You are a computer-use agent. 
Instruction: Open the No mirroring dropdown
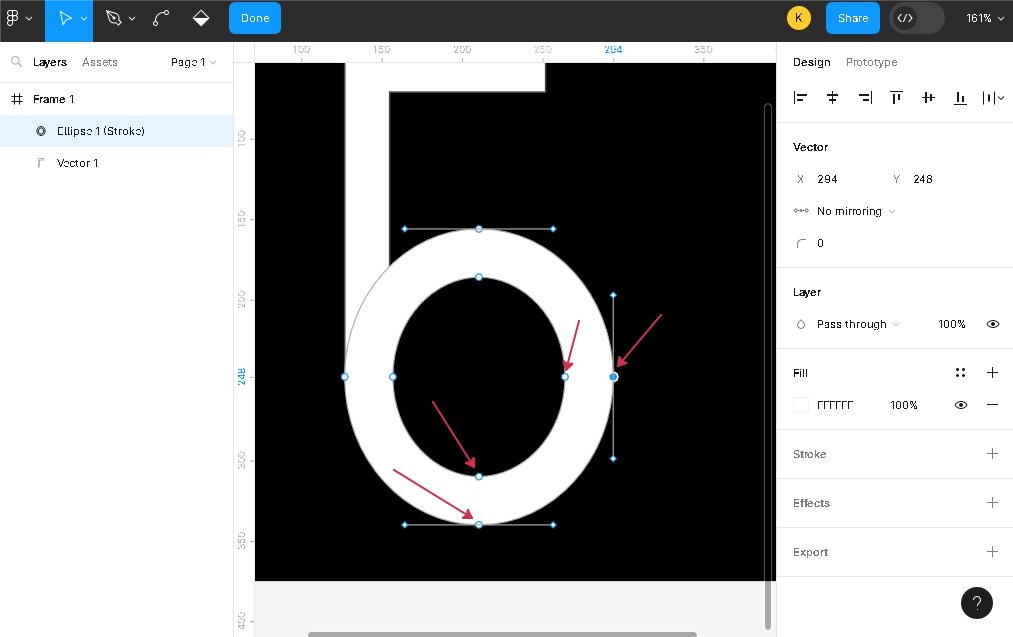pos(855,211)
